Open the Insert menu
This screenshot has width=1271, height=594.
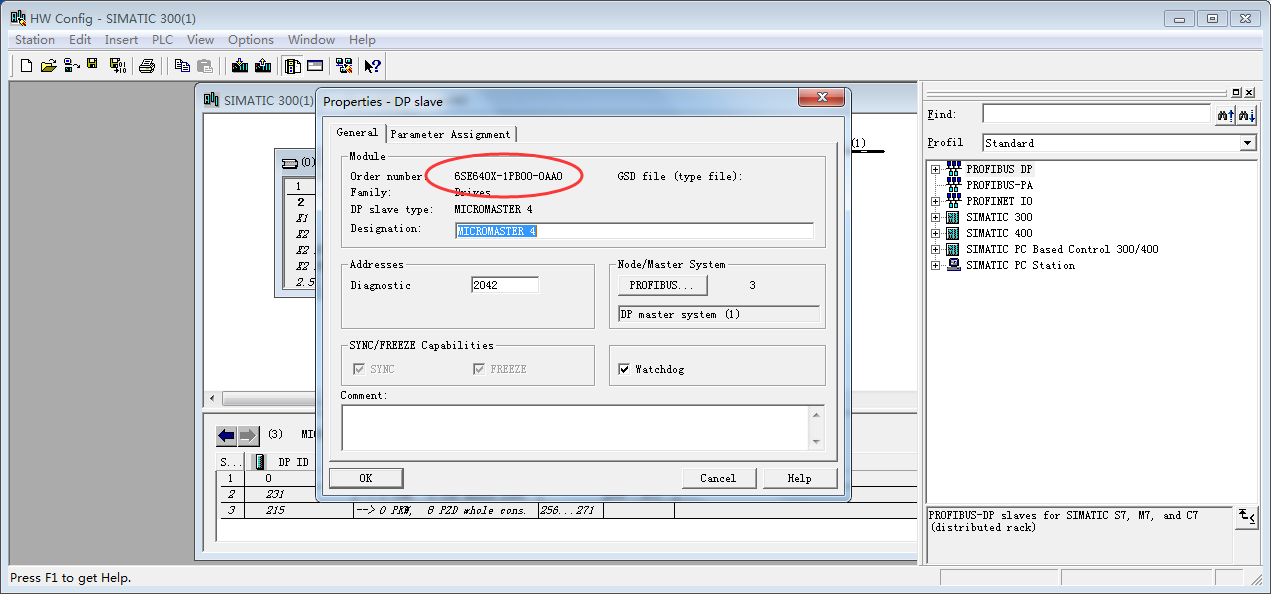pos(122,40)
